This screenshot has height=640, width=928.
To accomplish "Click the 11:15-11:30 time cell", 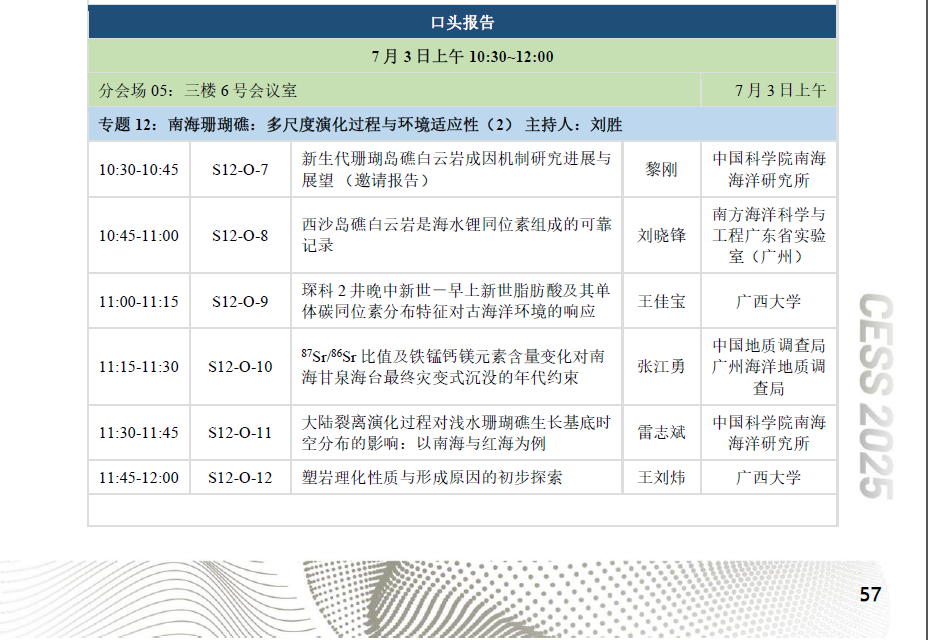I will [x=138, y=367].
